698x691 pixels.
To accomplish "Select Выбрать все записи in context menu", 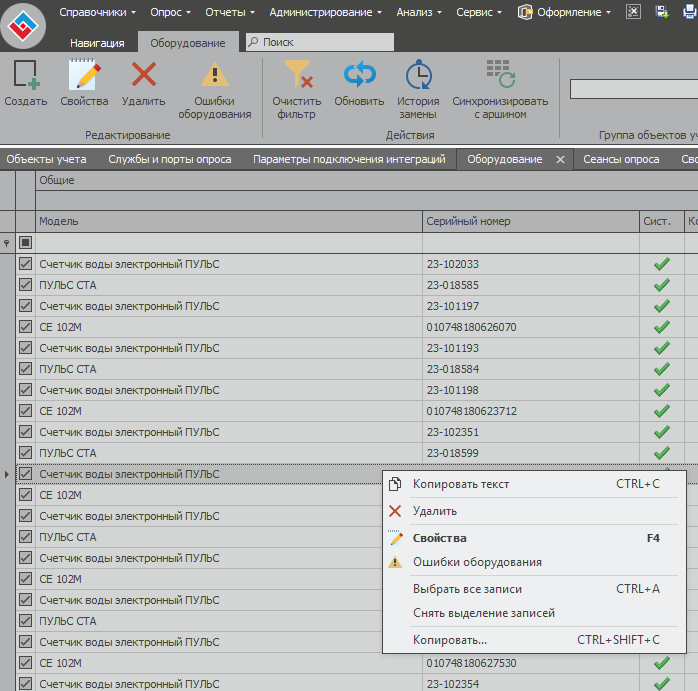I will (467, 589).
